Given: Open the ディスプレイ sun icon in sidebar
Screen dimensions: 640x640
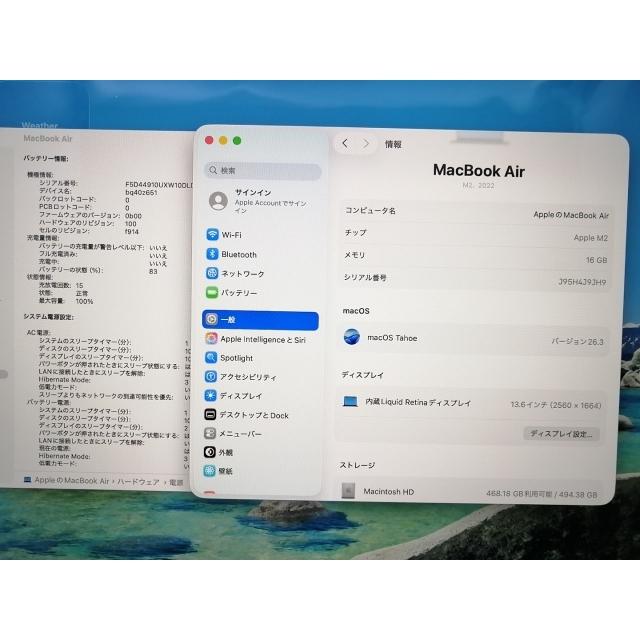Looking at the screenshot, I should (x=211, y=395).
